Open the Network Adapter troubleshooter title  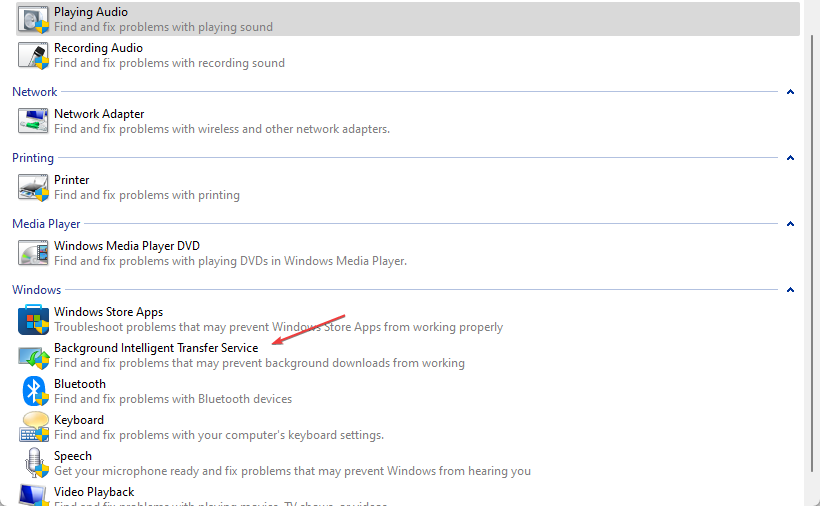pyautogui.click(x=99, y=114)
